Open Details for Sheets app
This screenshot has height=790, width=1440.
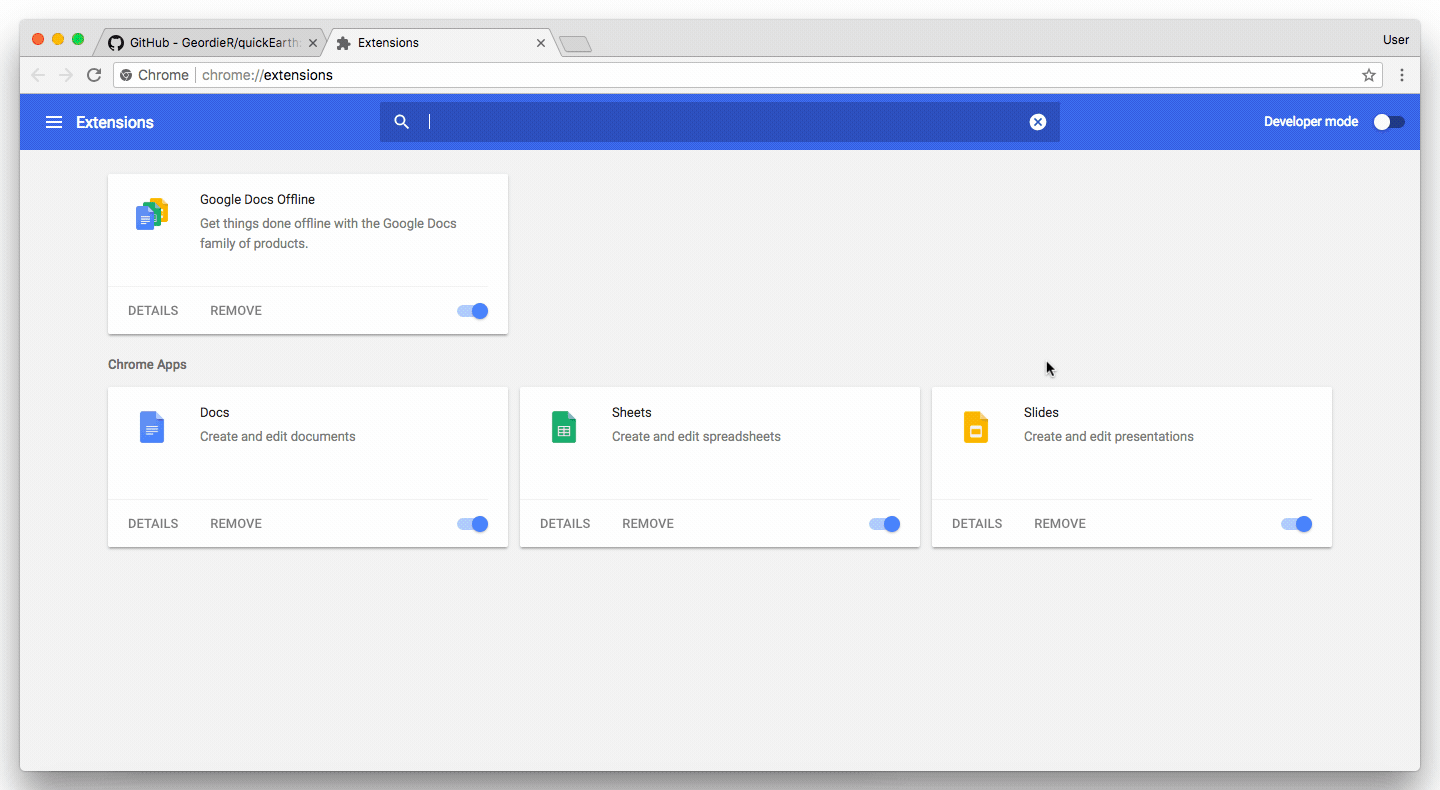(x=565, y=524)
